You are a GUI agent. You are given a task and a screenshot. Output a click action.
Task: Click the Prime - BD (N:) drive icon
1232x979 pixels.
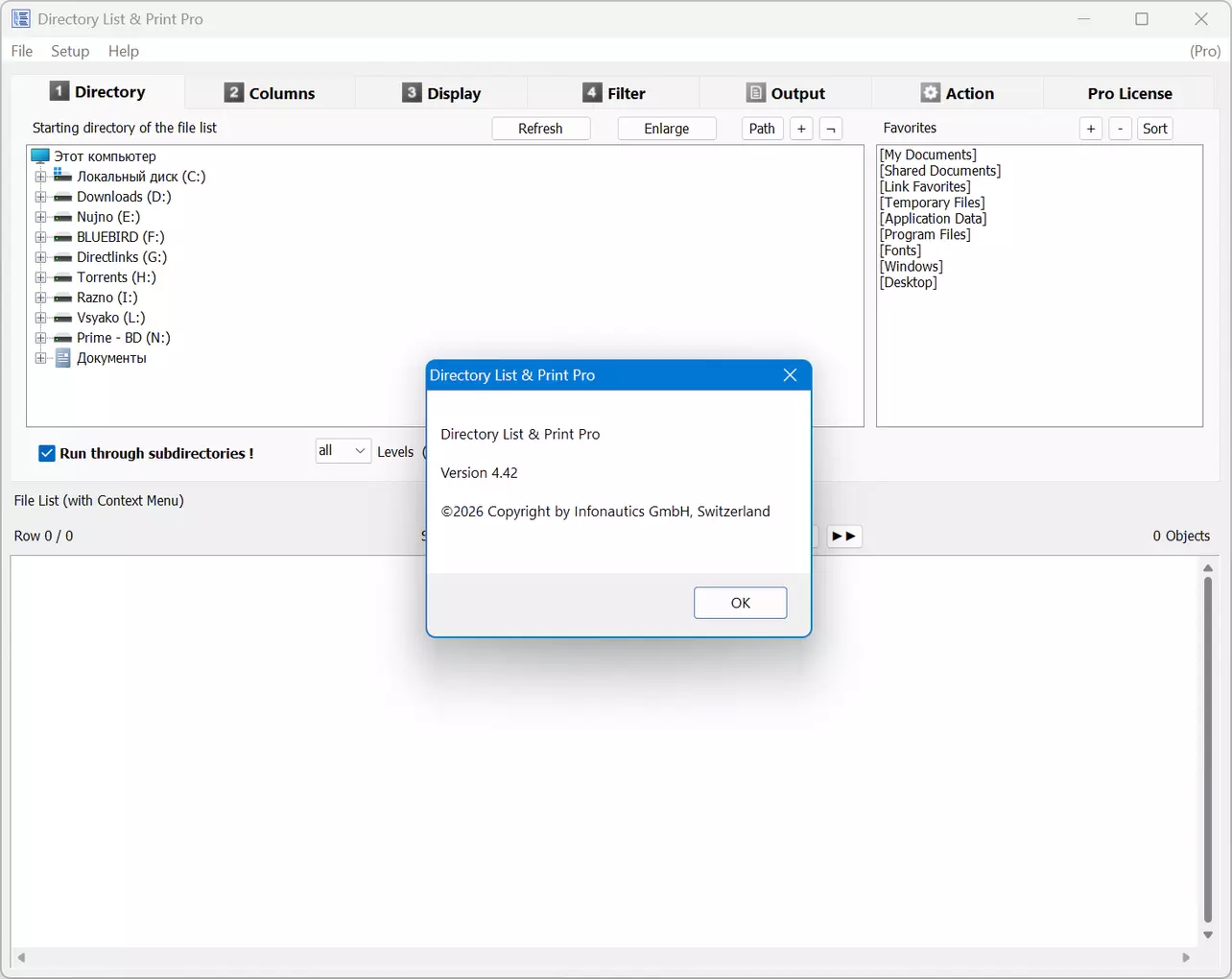63,338
